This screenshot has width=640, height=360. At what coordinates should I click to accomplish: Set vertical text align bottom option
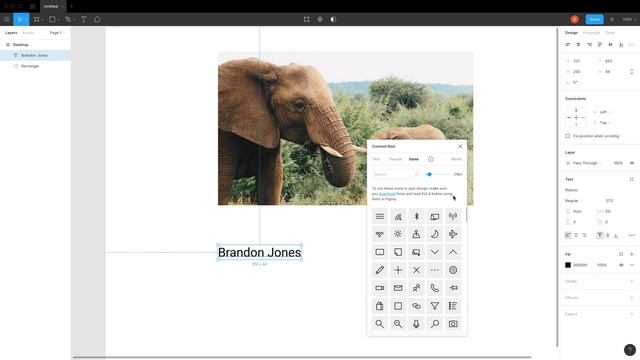coord(616,235)
